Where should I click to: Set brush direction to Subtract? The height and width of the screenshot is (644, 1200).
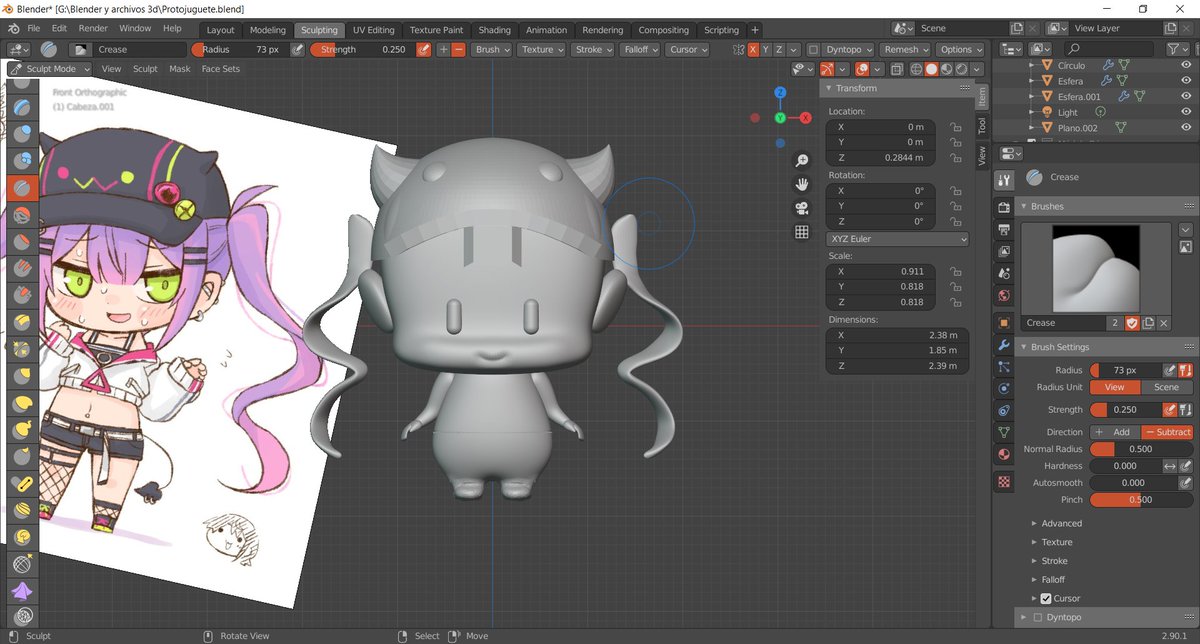pos(1167,432)
